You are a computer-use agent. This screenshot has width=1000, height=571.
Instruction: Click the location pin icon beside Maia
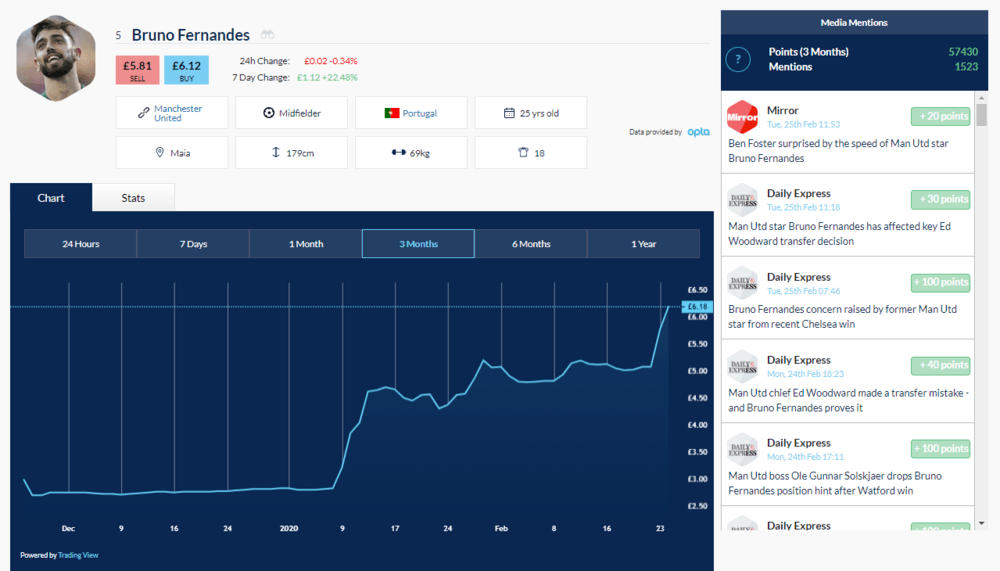pyautogui.click(x=159, y=152)
